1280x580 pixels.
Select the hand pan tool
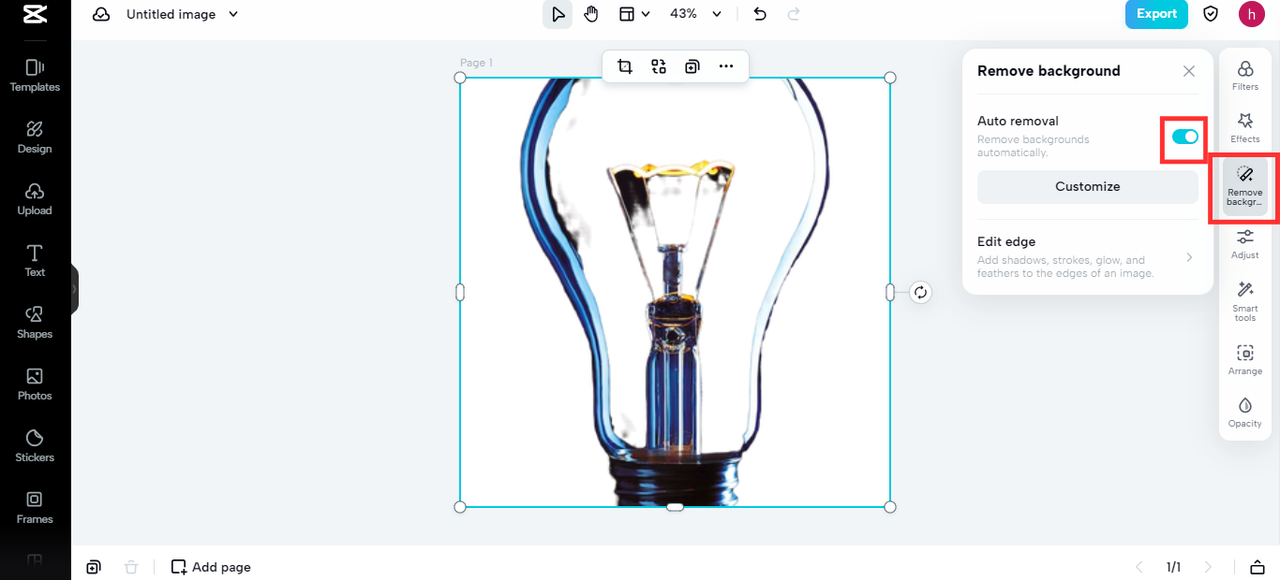coord(590,14)
